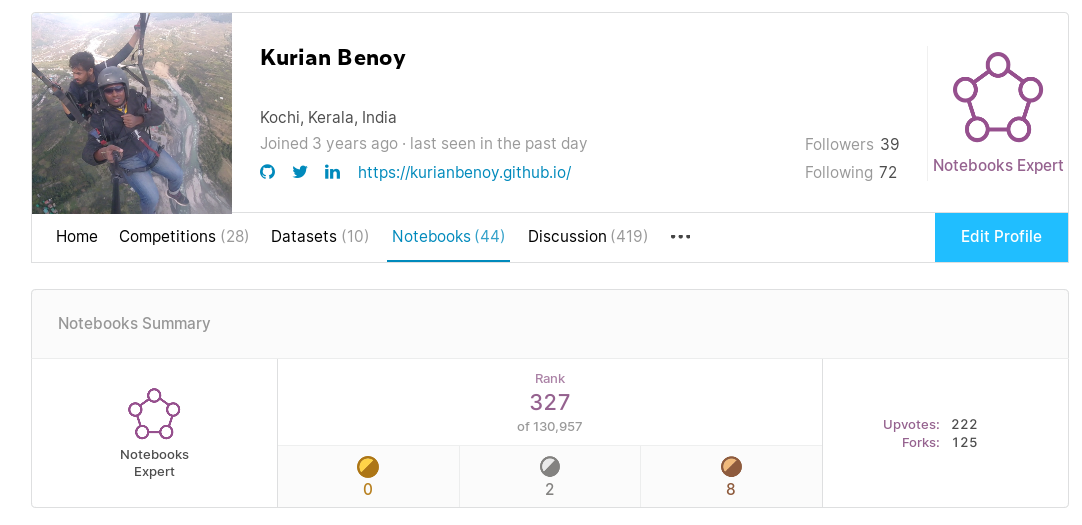Click the Notebooks Expert tier badge in header
The image size is (1082, 525).
(x=997, y=99)
